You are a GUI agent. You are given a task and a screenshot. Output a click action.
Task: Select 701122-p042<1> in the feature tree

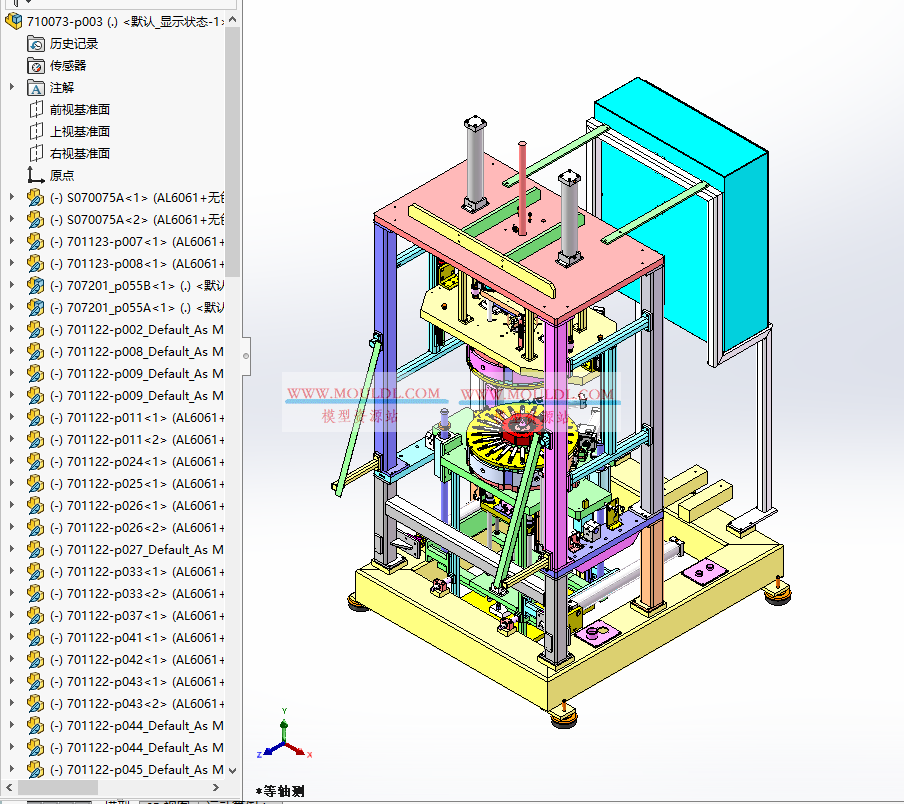pyautogui.click(x=130, y=659)
